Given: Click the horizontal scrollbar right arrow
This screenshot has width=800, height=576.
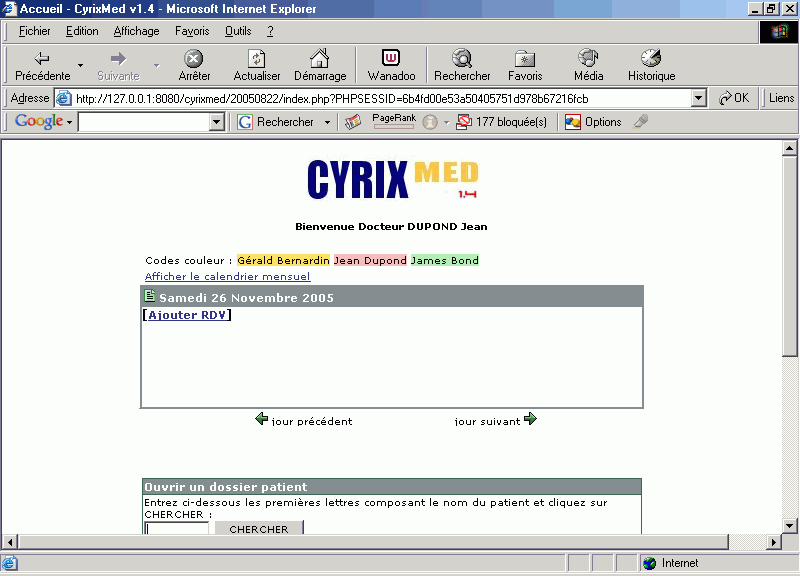Looking at the screenshot, I should click(x=773, y=541).
